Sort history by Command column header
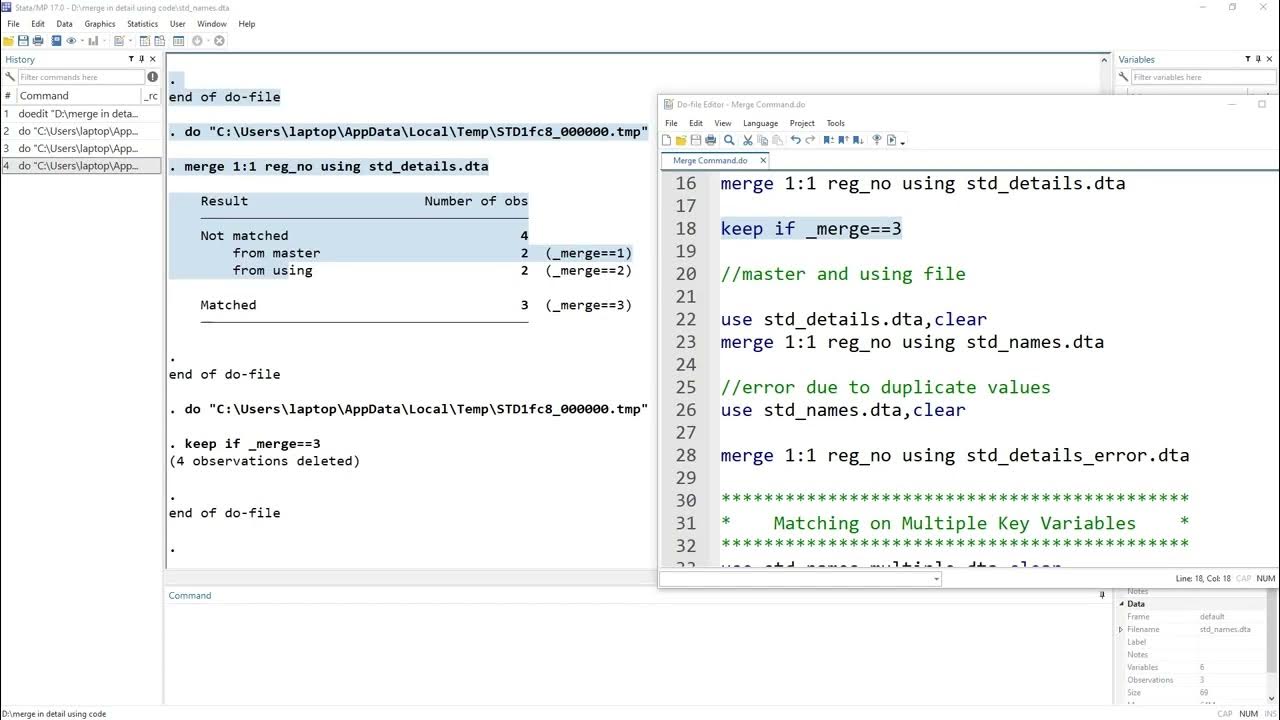 tap(78, 96)
